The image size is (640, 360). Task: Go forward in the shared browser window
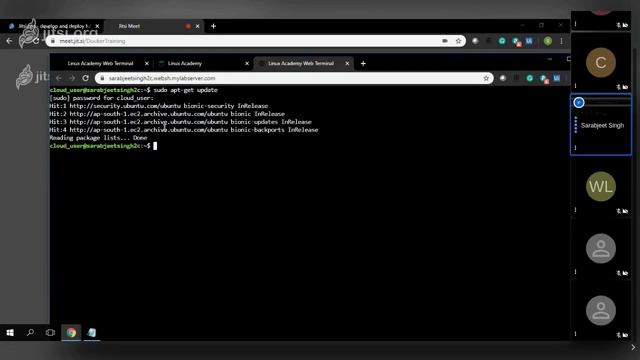click(72, 78)
